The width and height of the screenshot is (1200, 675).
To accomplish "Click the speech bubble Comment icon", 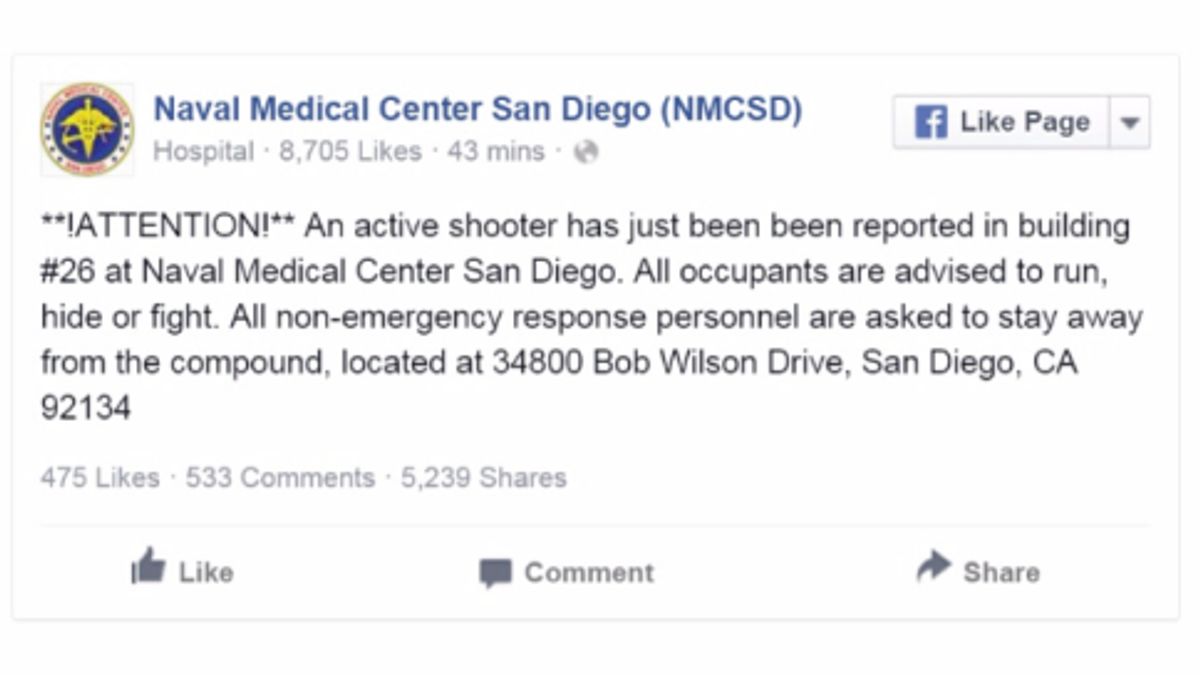I will click(x=494, y=573).
